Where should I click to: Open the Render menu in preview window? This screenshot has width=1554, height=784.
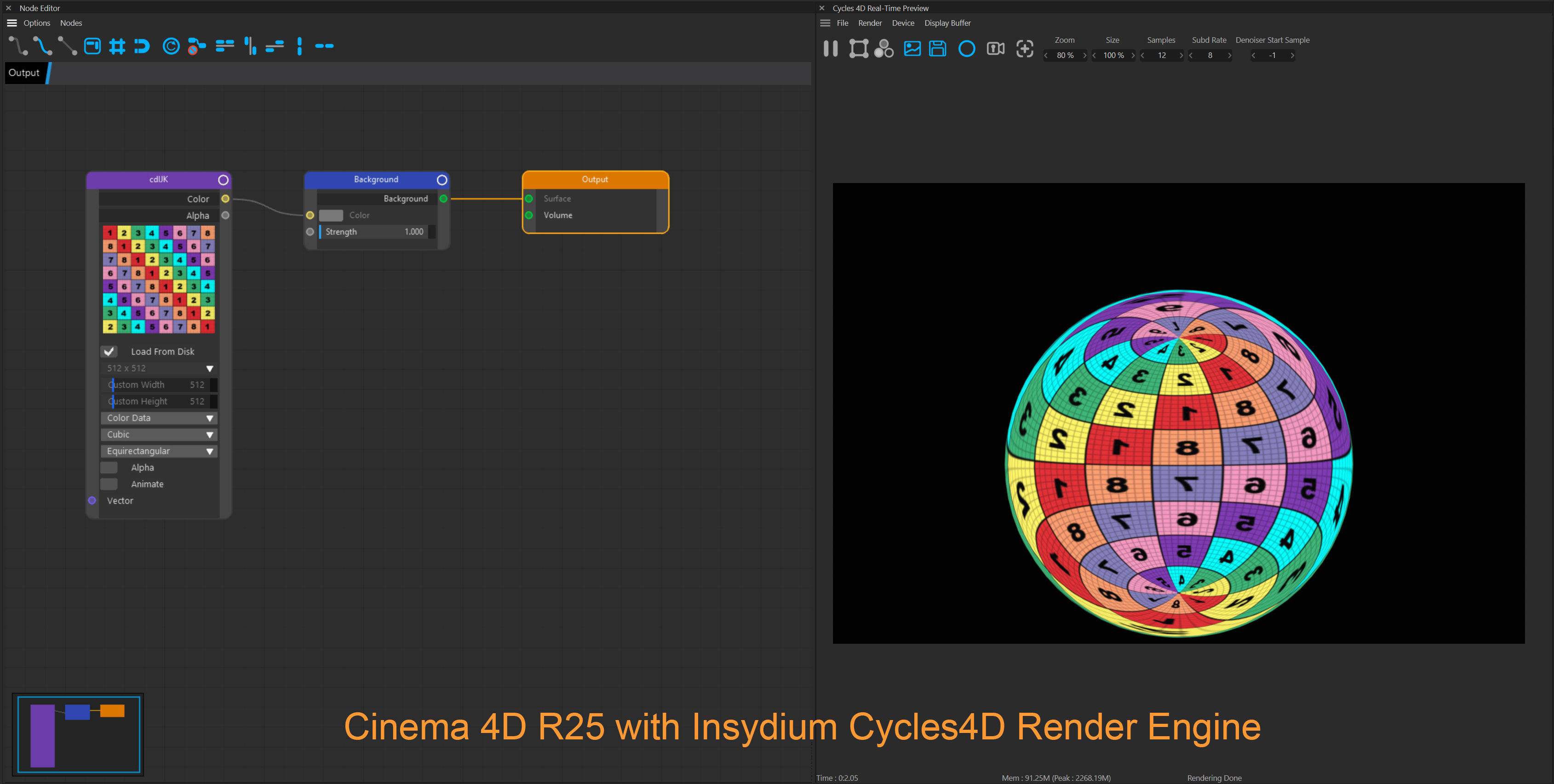coord(870,23)
